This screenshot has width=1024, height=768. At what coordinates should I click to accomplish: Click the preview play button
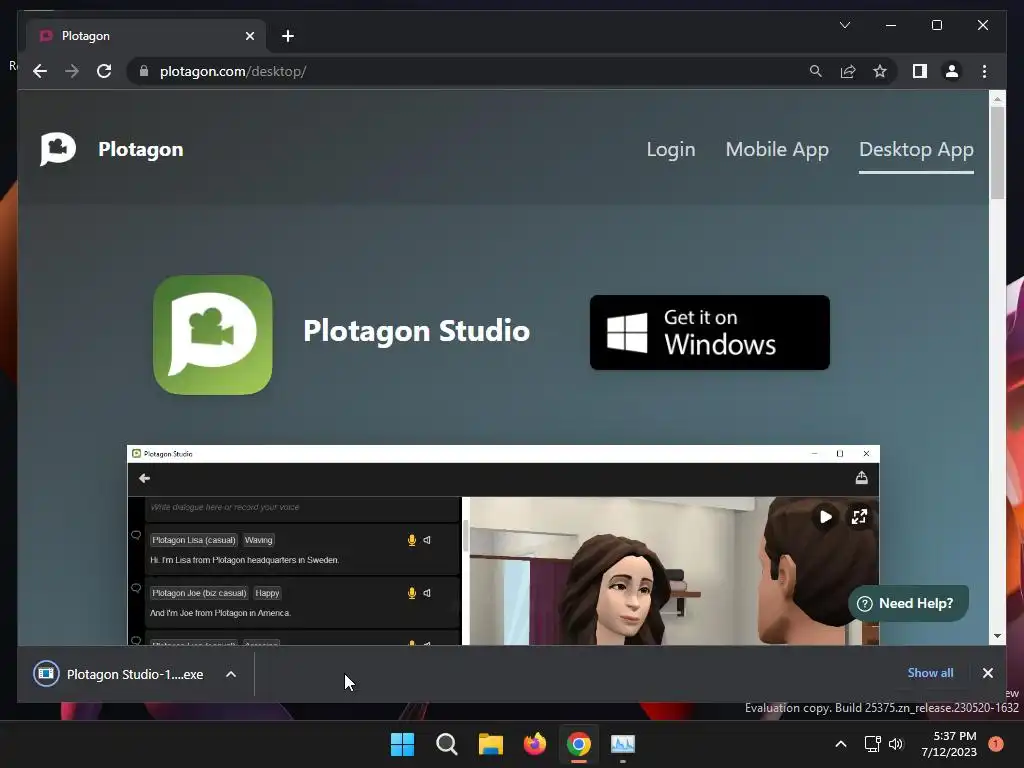(825, 517)
